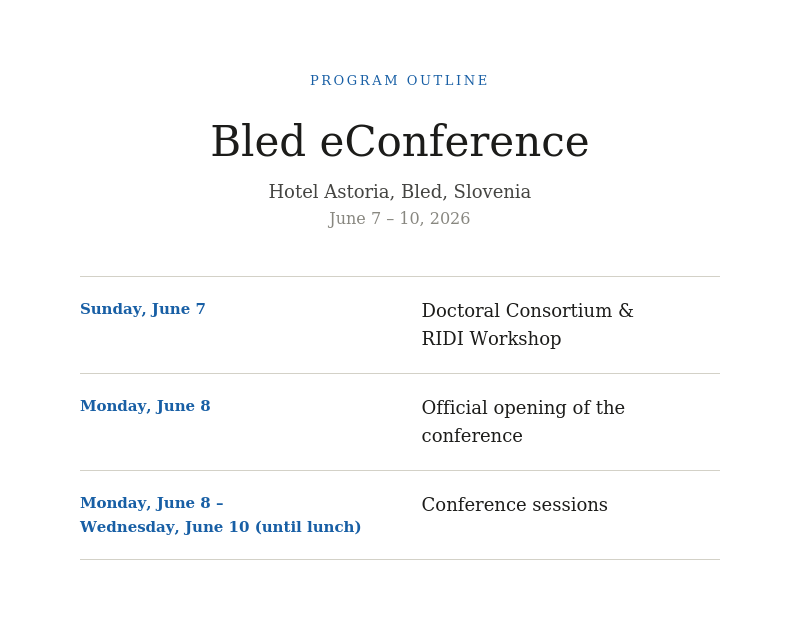Click the divider line above Sunday, June 7
This screenshot has width=800, height=632.
(x=400, y=276)
